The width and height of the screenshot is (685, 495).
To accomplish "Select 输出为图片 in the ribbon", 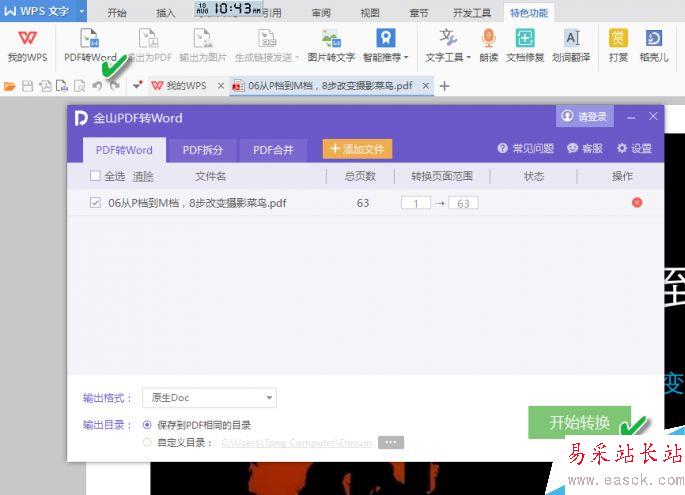I will pos(203,45).
